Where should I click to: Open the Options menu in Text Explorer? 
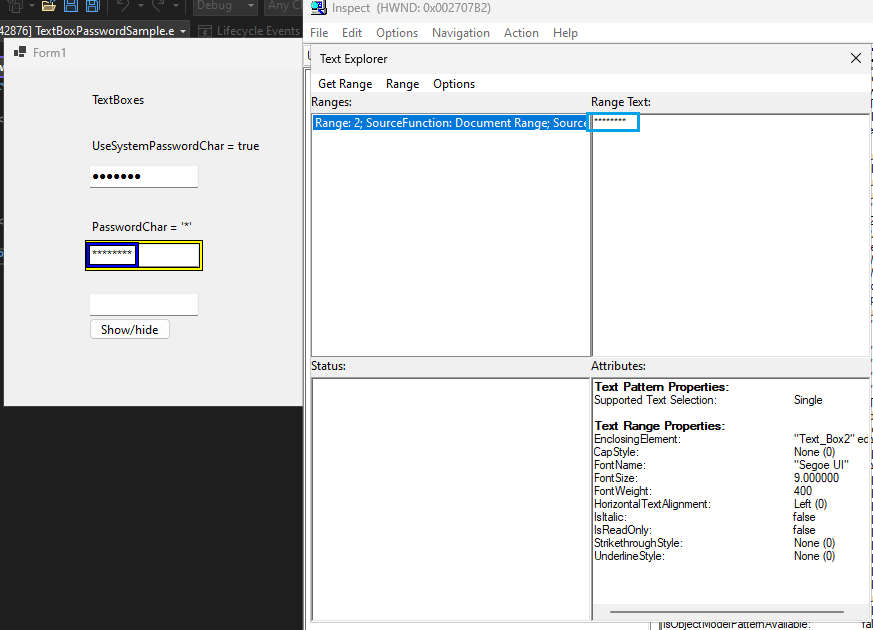point(454,84)
